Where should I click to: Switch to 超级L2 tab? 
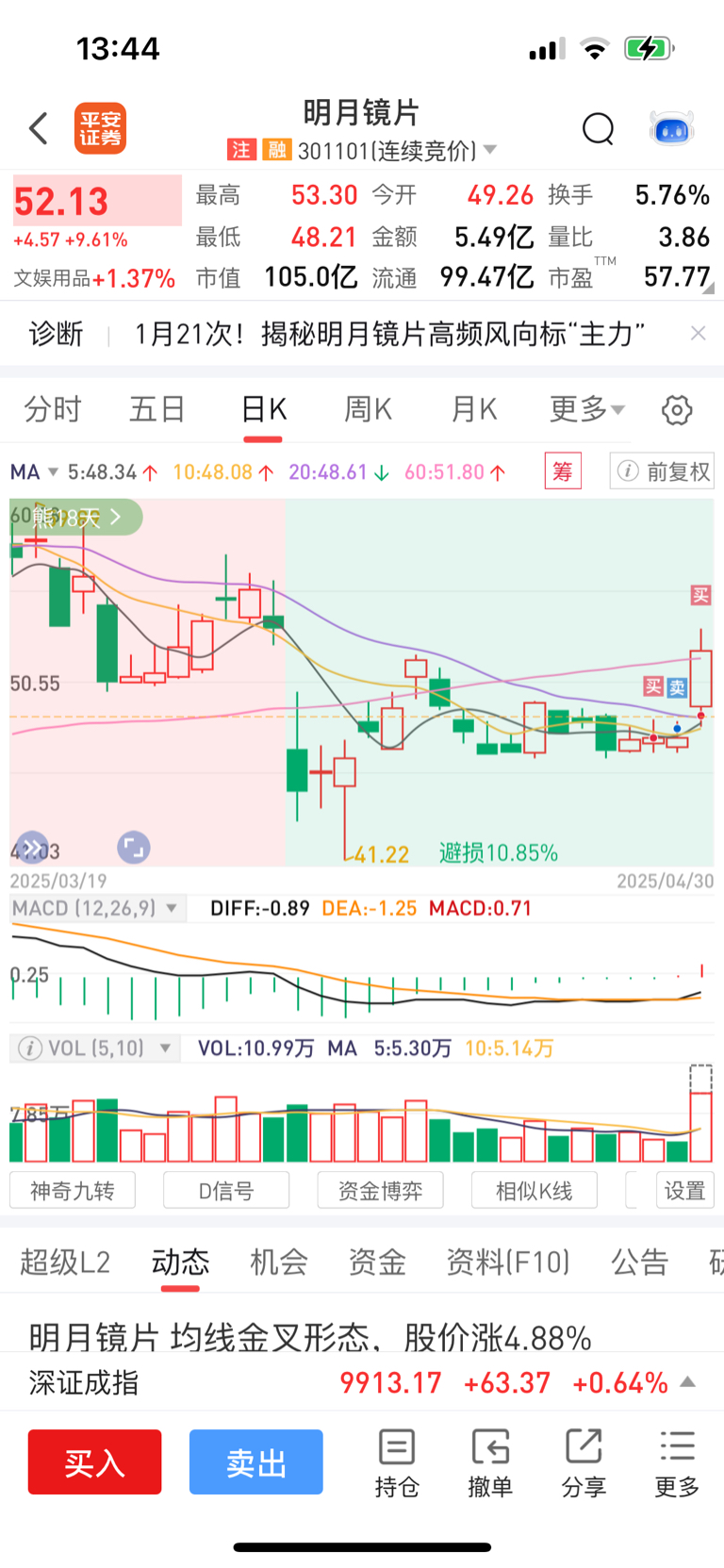click(x=65, y=1262)
